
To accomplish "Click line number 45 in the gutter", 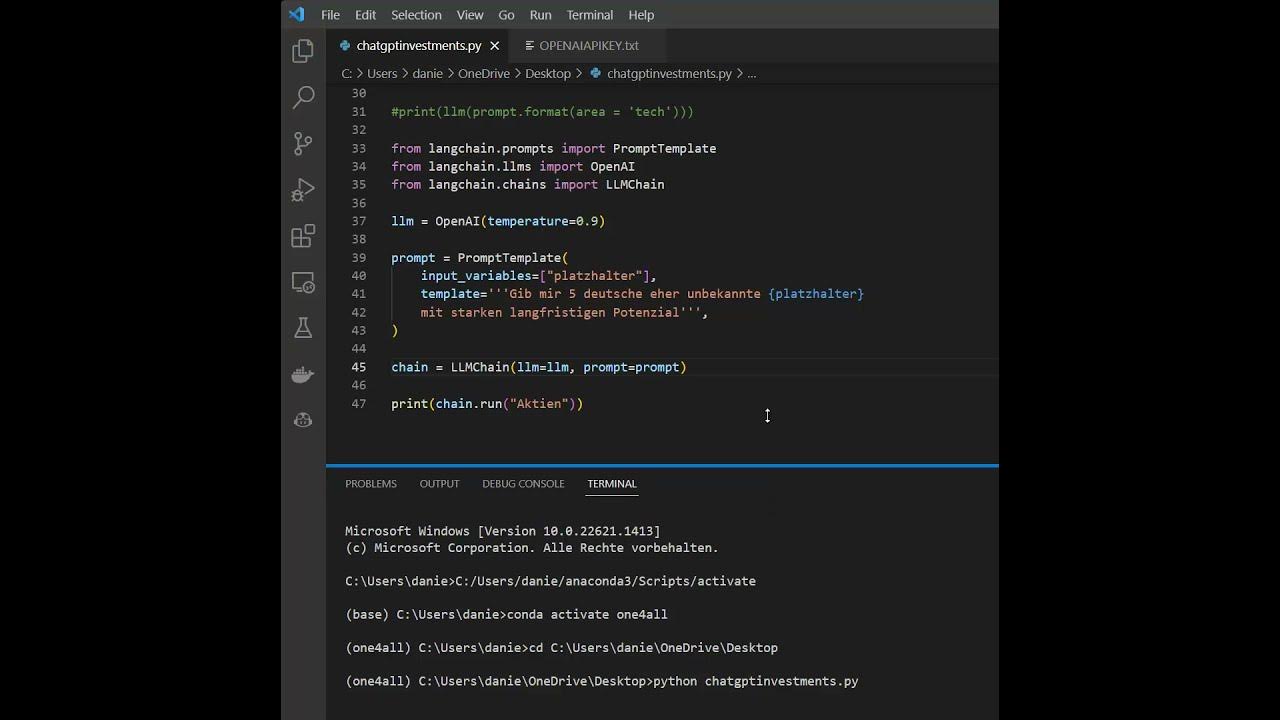I will [x=358, y=367].
